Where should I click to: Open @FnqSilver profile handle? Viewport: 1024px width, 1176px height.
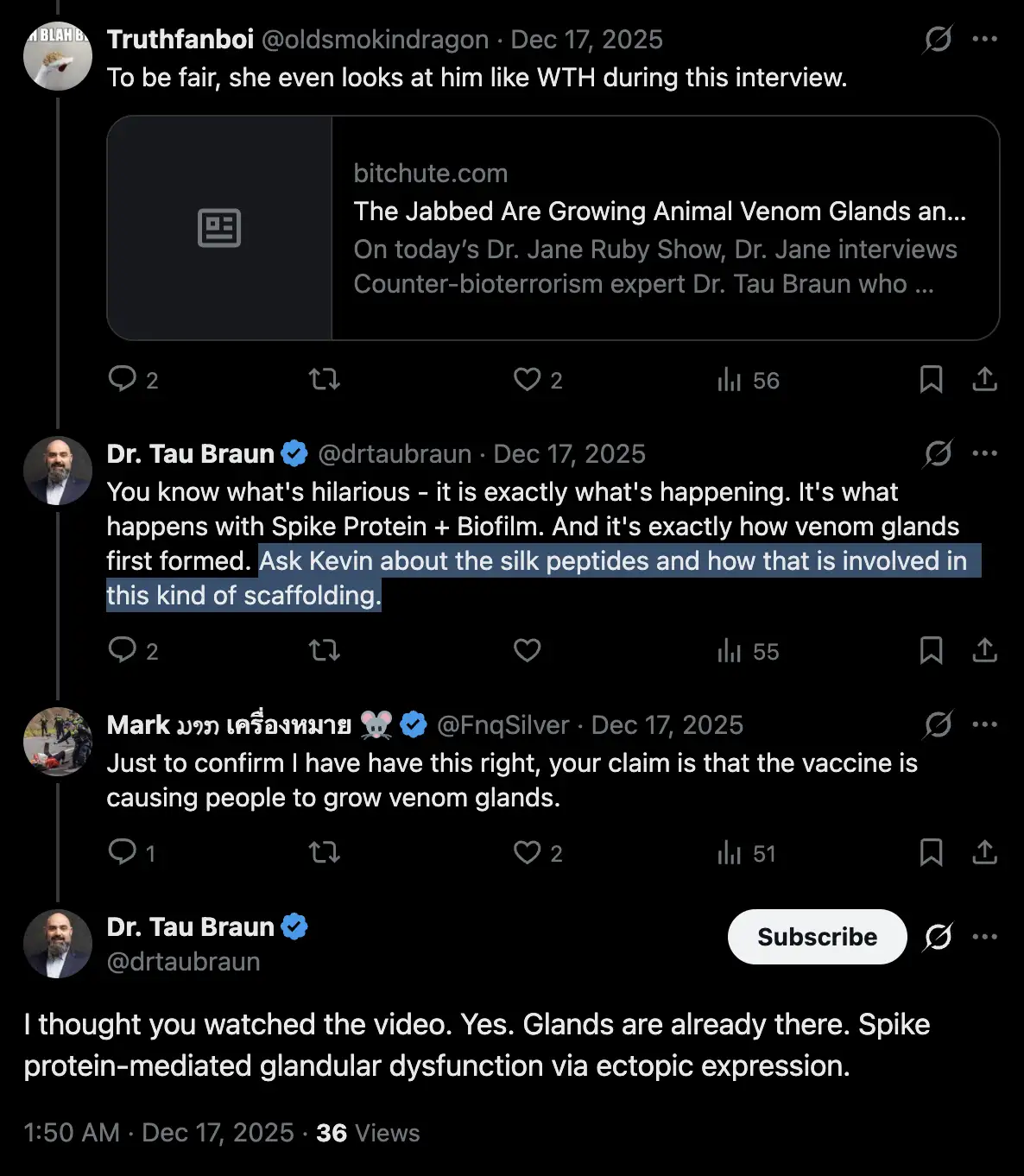(503, 724)
